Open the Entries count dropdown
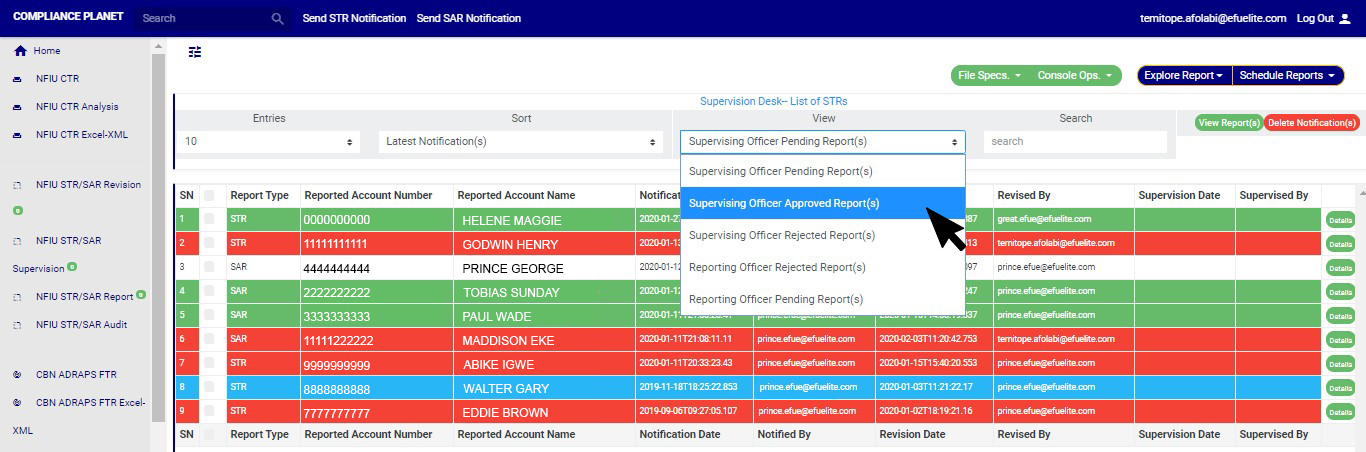This screenshot has width=1366, height=452. point(269,142)
